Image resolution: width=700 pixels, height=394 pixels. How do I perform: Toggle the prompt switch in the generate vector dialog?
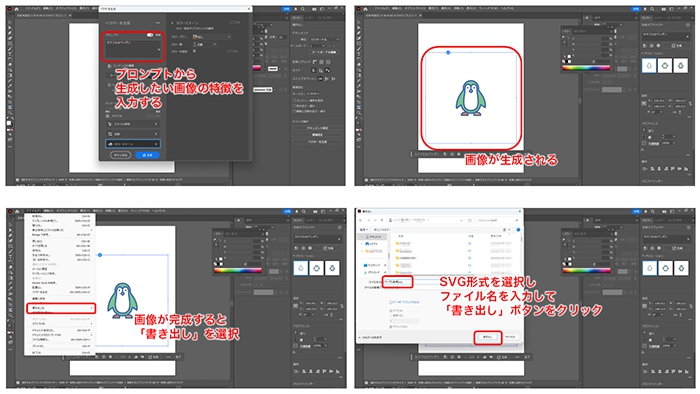click(150, 35)
